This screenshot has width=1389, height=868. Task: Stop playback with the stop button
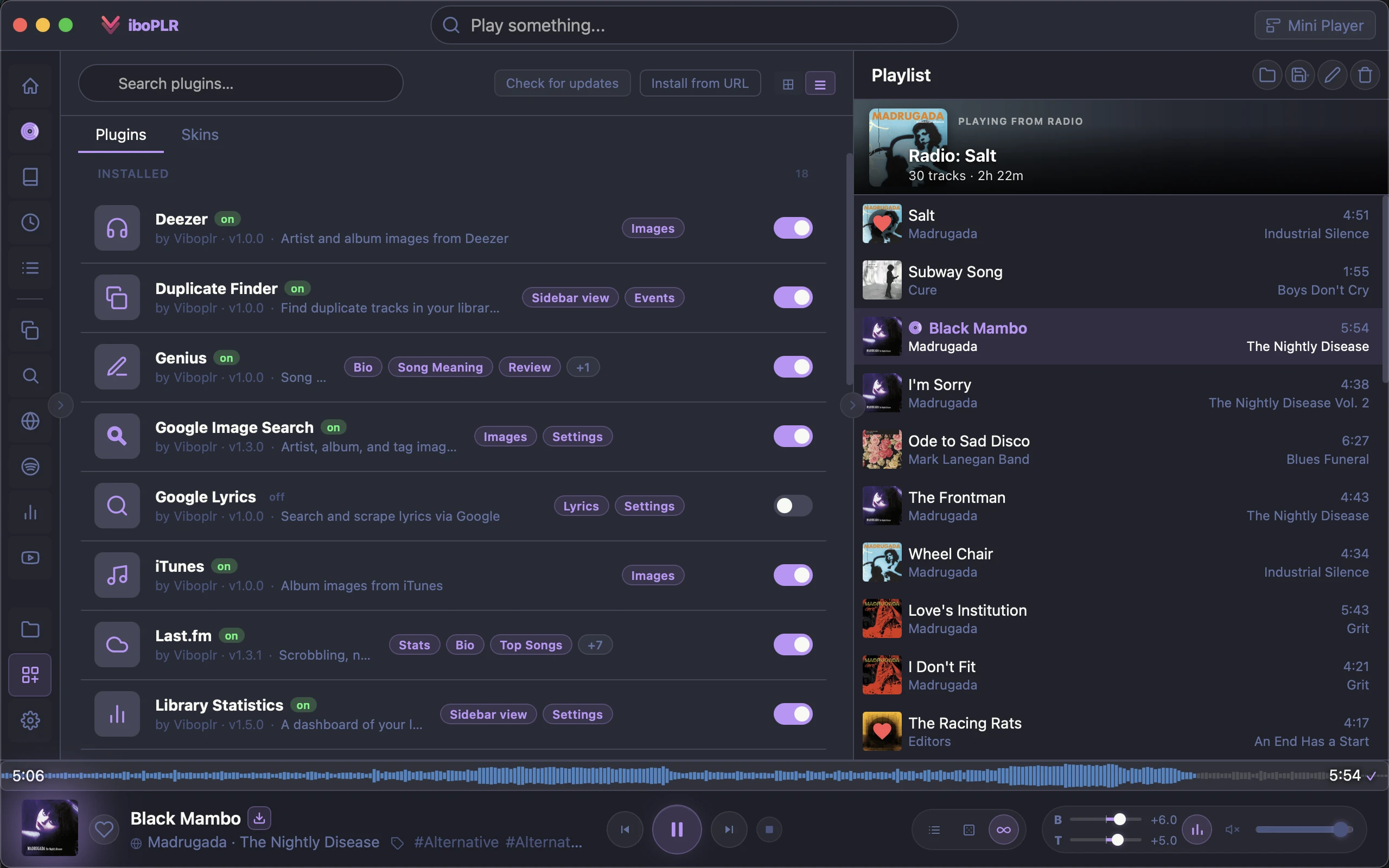pyautogui.click(x=770, y=829)
